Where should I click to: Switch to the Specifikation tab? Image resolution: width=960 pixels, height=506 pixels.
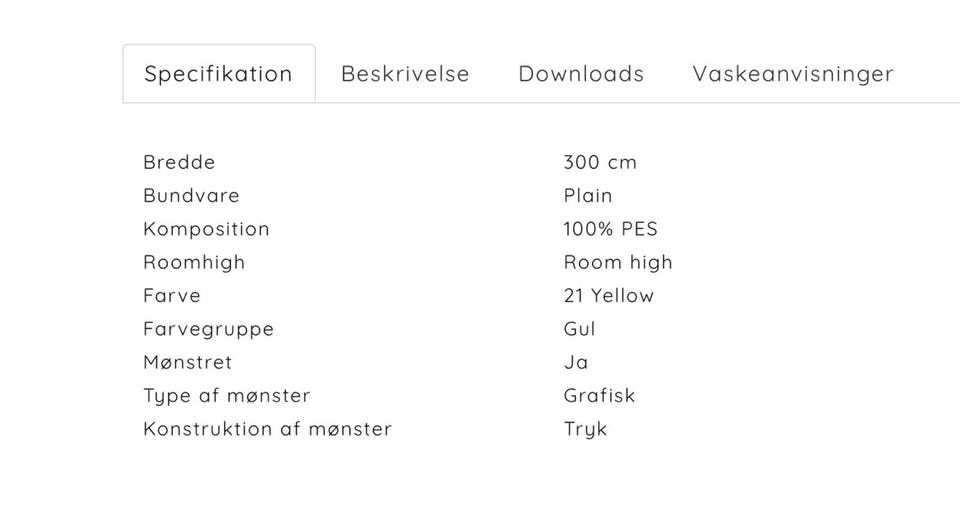(x=218, y=74)
